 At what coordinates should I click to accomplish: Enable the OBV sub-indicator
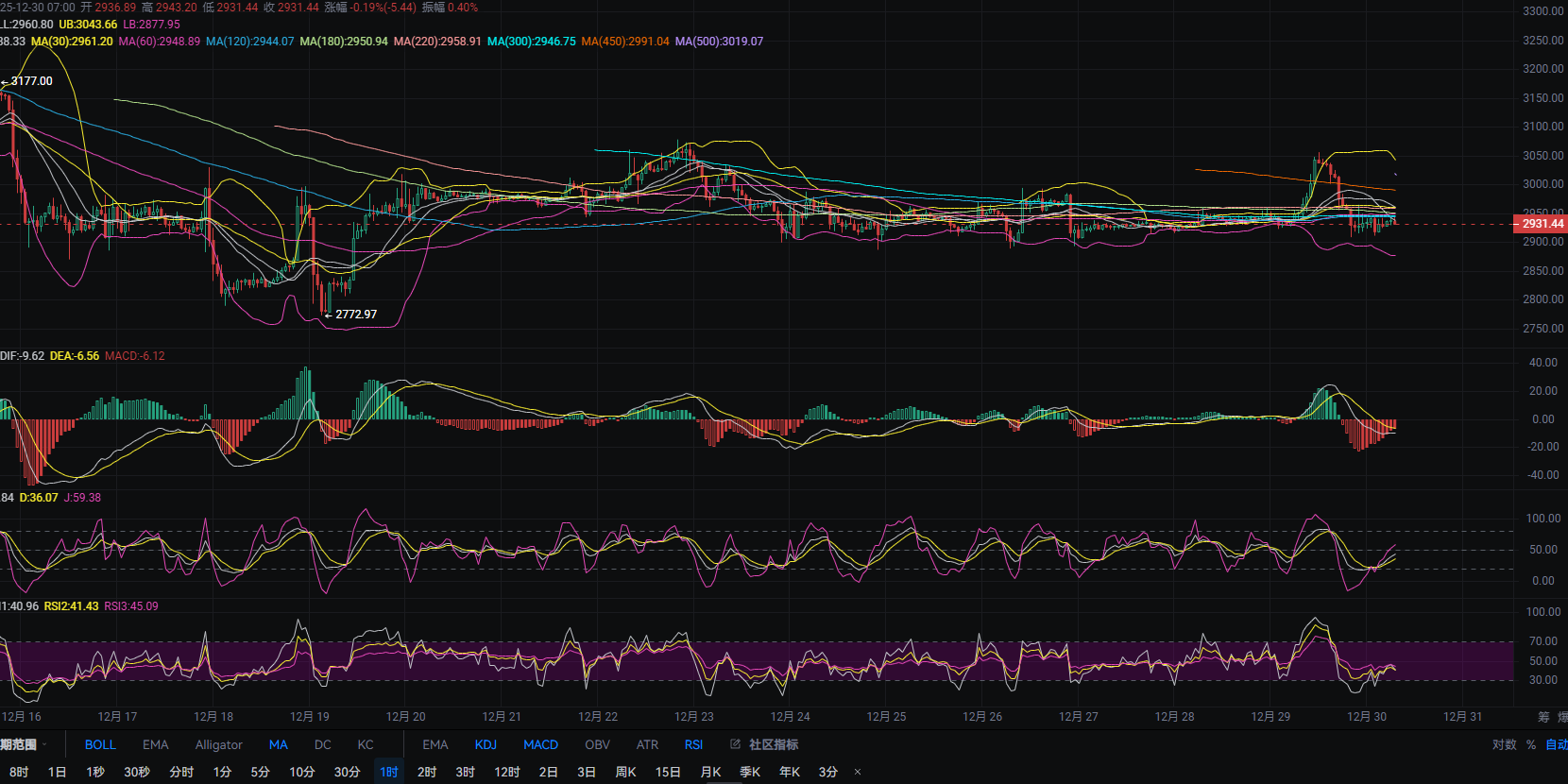pyautogui.click(x=597, y=744)
